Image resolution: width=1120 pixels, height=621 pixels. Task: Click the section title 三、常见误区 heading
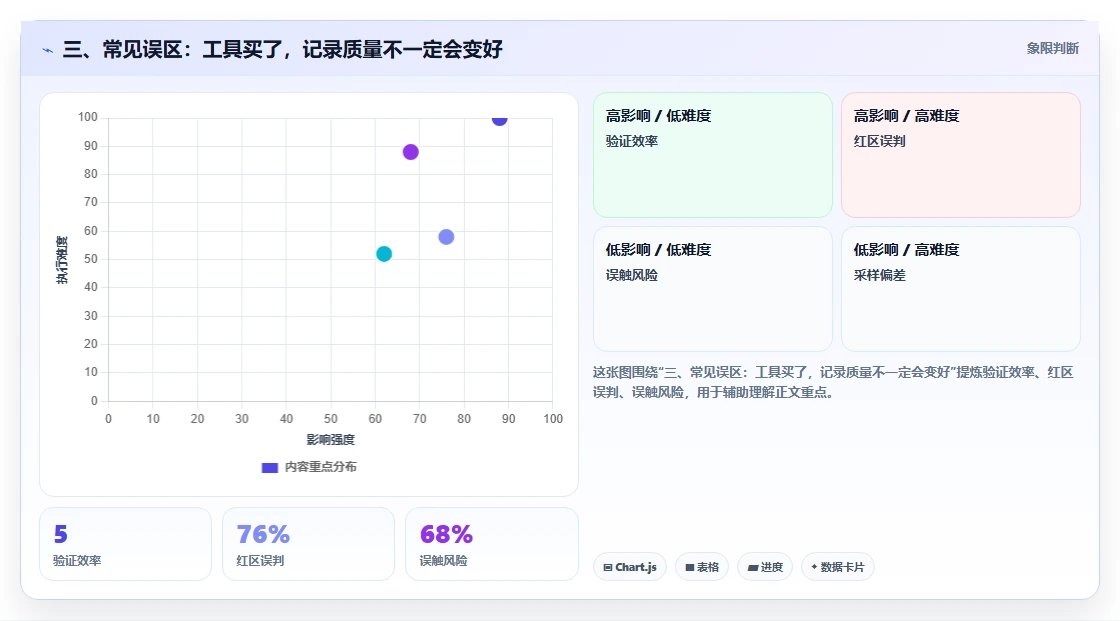[283, 49]
